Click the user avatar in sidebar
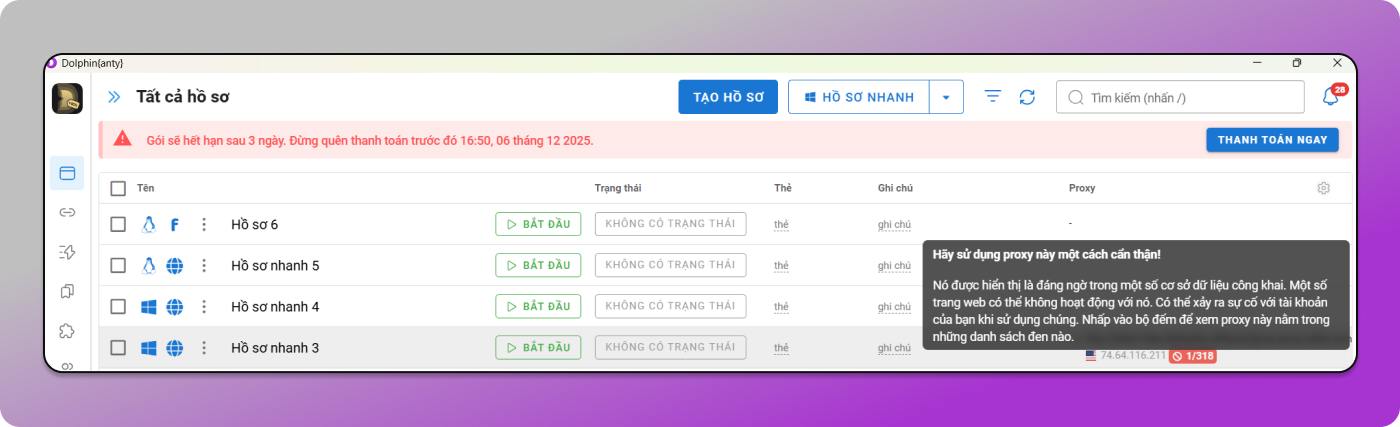Viewport: 1400px width, 427px height. pos(67,98)
